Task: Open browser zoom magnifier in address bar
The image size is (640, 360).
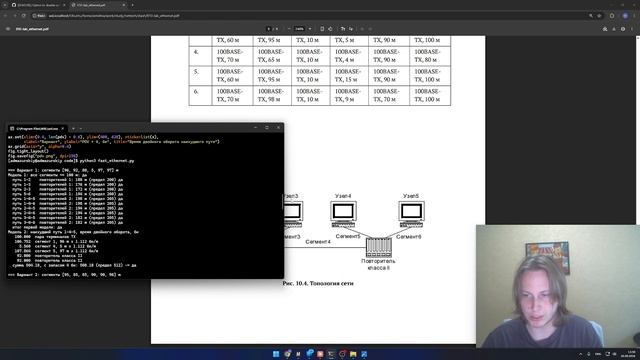Action: coord(591,16)
